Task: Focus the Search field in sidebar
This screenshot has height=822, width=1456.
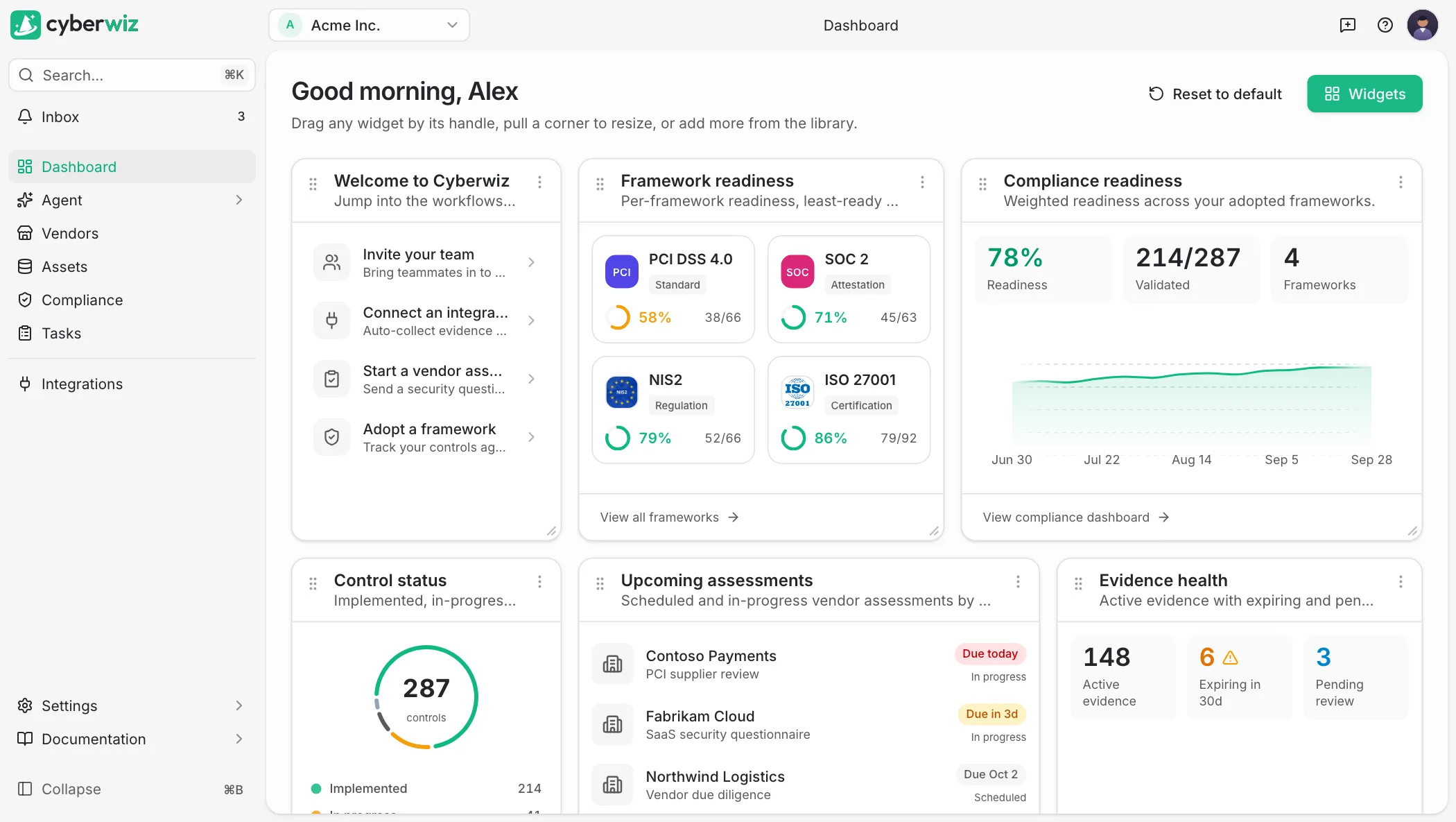Action: [x=132, y=76]
